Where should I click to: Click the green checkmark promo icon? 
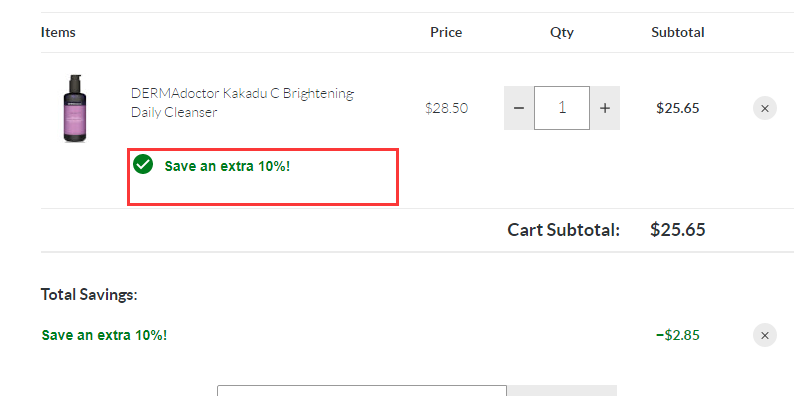tap(143, 165)
